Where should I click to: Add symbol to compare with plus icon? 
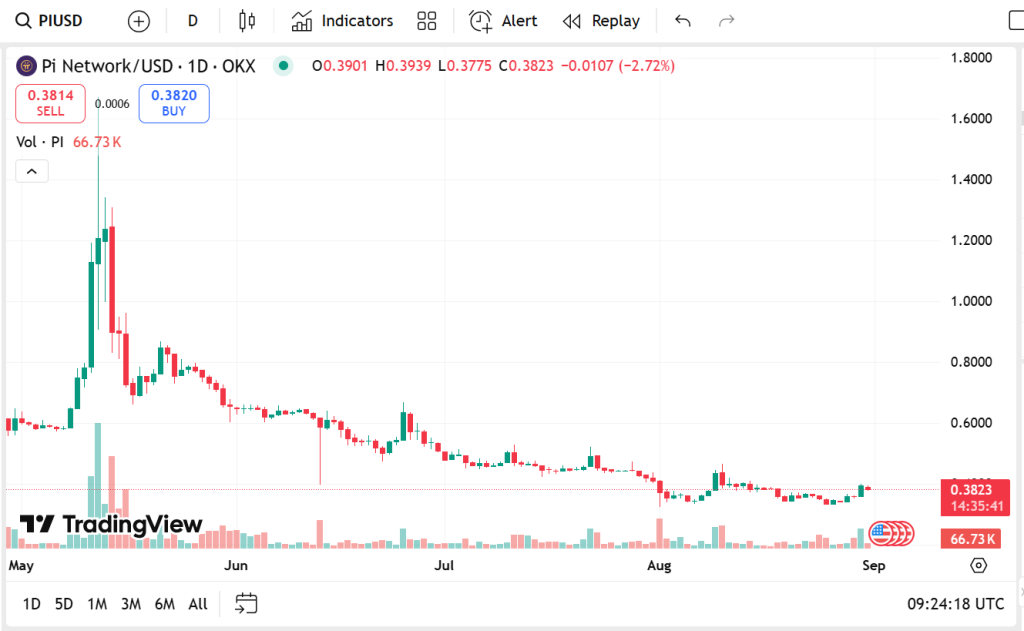pyautogui.click(x=138, y=22)
